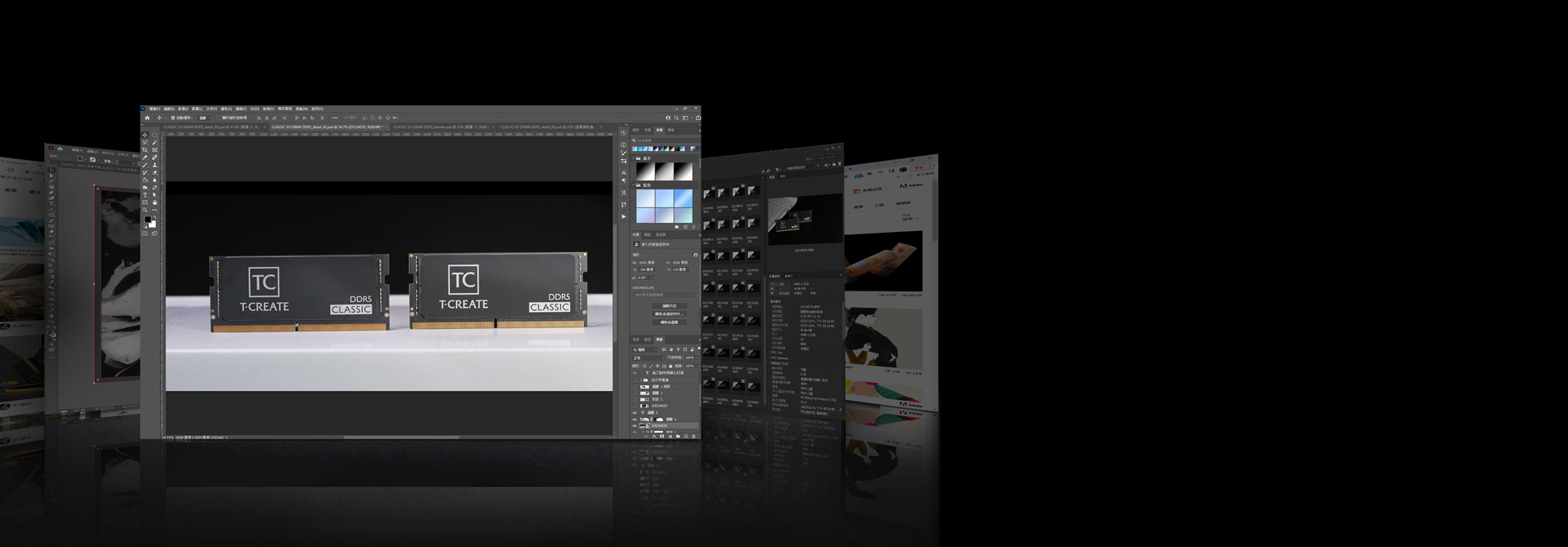The width and height of the screenshot is (1568, 547).
Task: Expand the folder group in Layers list
Action: click(641, 380)
